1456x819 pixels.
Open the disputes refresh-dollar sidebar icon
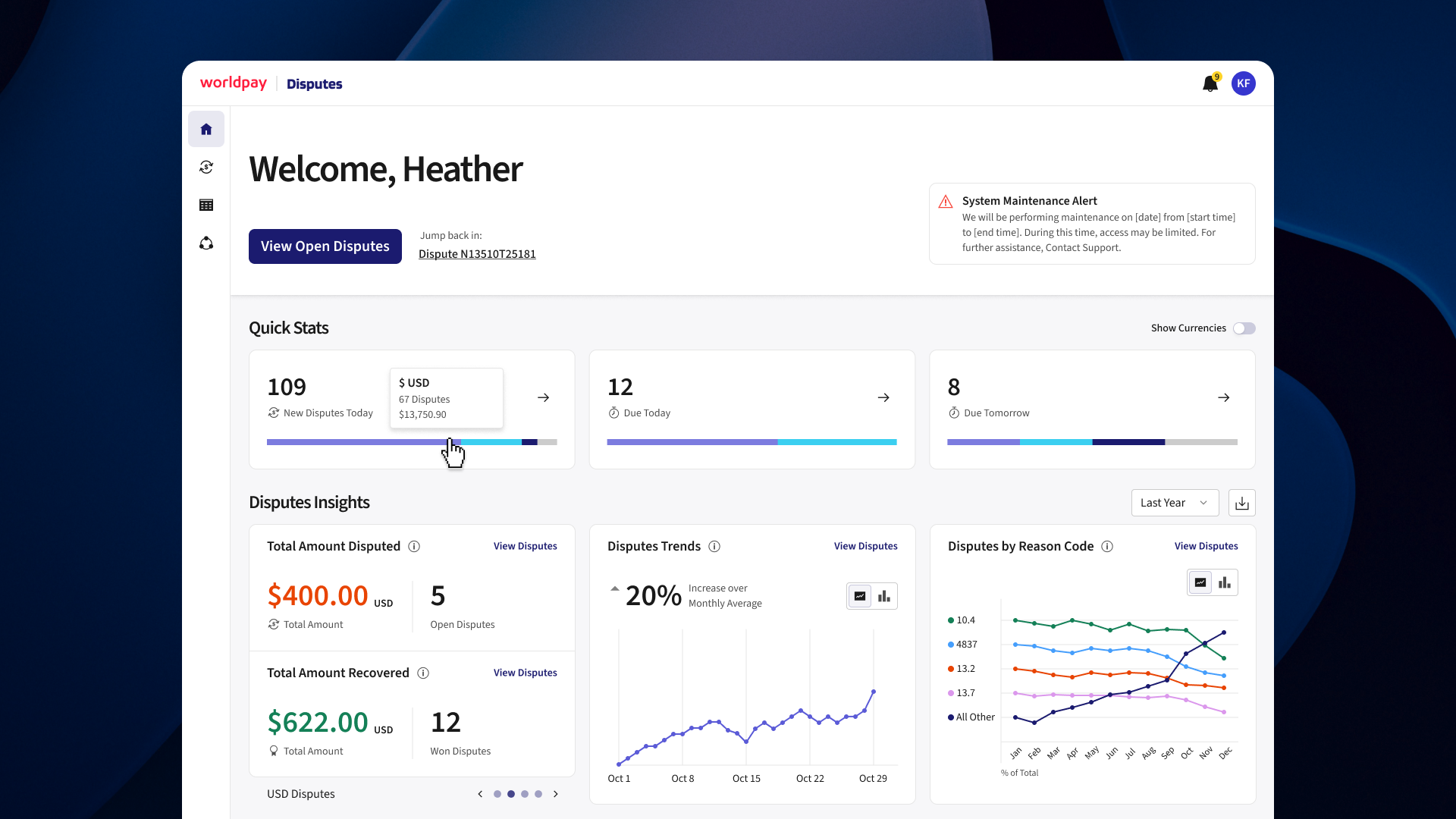pos(206,167)
